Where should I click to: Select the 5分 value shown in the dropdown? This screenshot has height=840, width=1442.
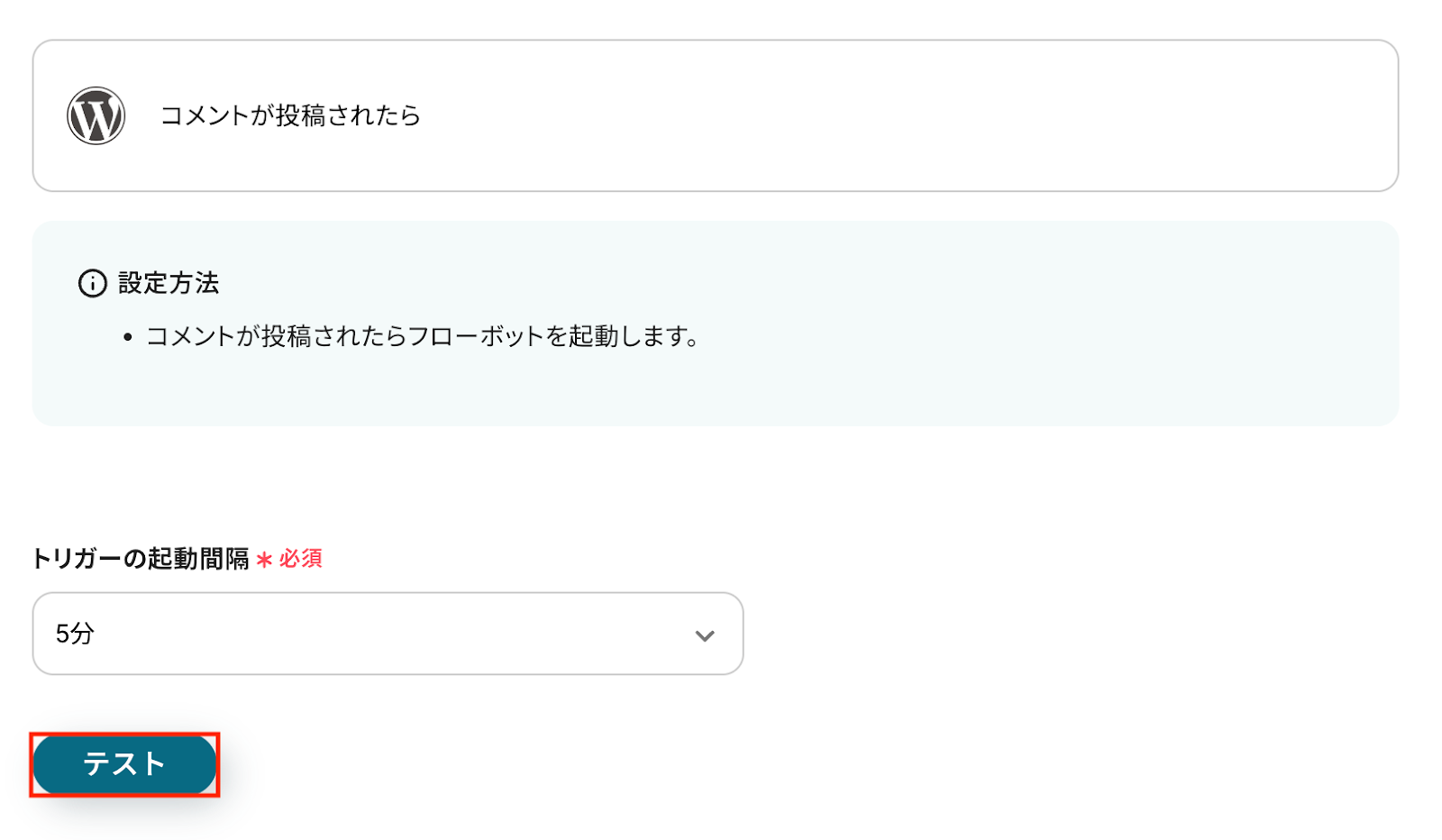75,634
